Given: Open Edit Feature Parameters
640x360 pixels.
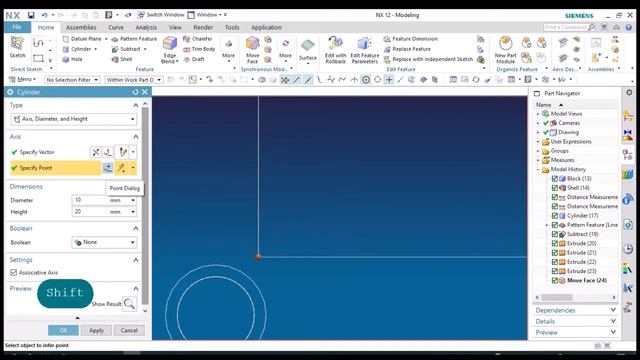Looking at the screenshot, I should pyautogui.click(x=365, y=50).
